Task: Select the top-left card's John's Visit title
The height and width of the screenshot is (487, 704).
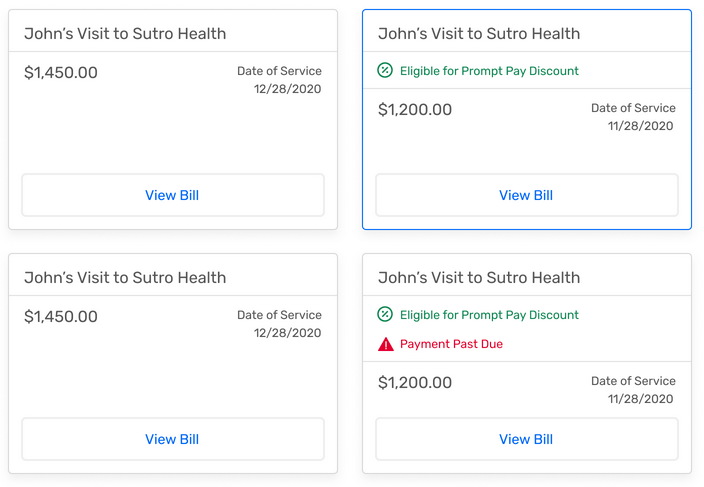Action: pyautogui.click(x=125, y=34)
